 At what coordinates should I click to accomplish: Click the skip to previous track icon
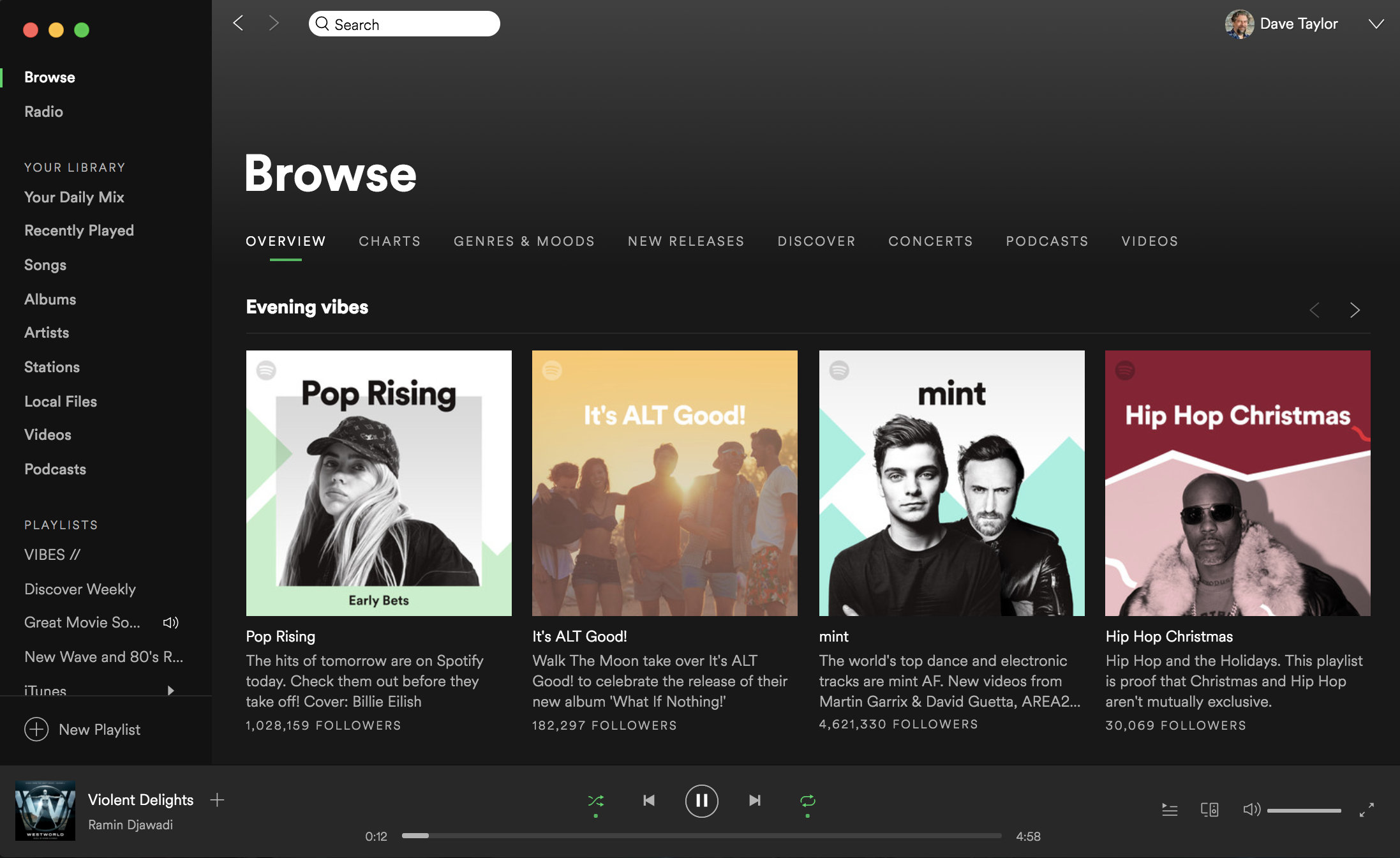(x=648, y=799)
